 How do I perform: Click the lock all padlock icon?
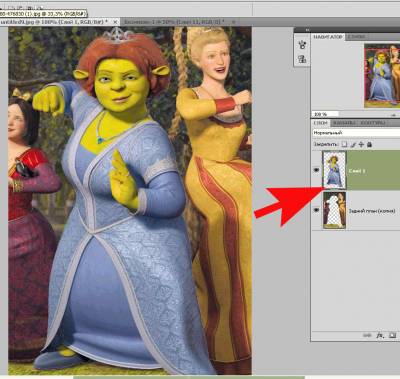pyautogui.click(x=369, y=144)
